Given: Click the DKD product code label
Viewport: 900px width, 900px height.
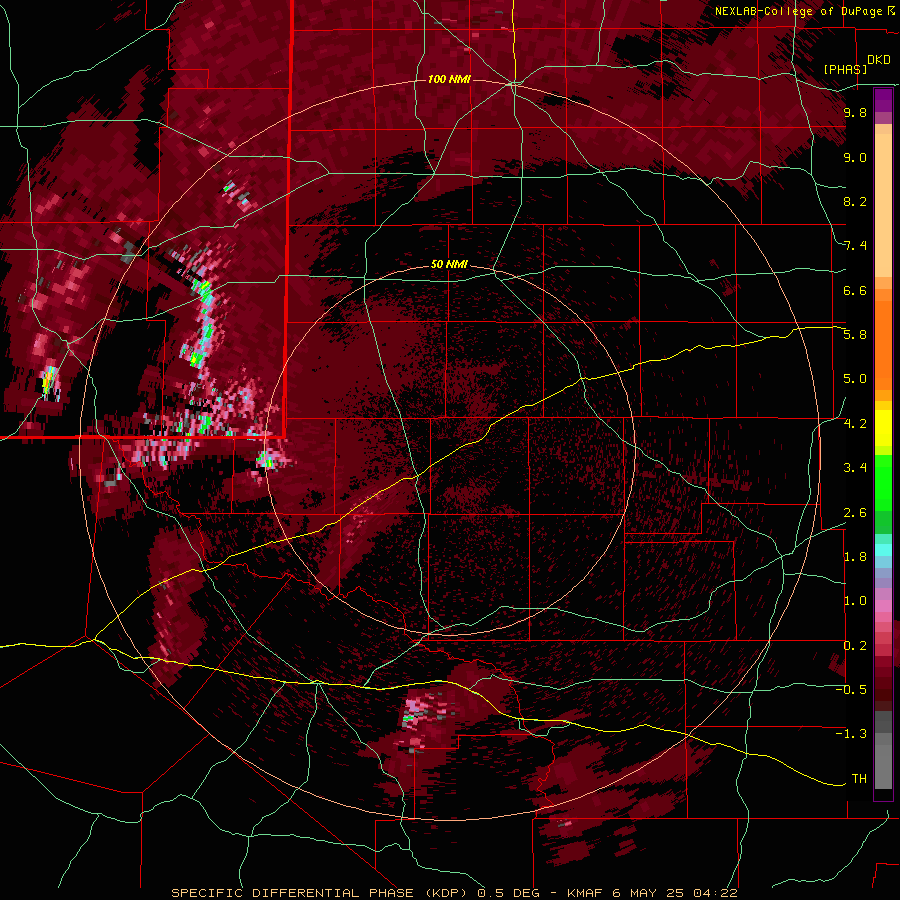Looking at the screenshot, I should pos(879,60).
